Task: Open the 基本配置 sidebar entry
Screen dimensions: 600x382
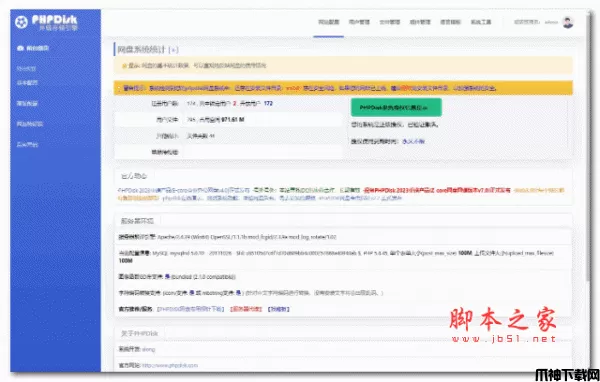Action: tap(27, 83)
